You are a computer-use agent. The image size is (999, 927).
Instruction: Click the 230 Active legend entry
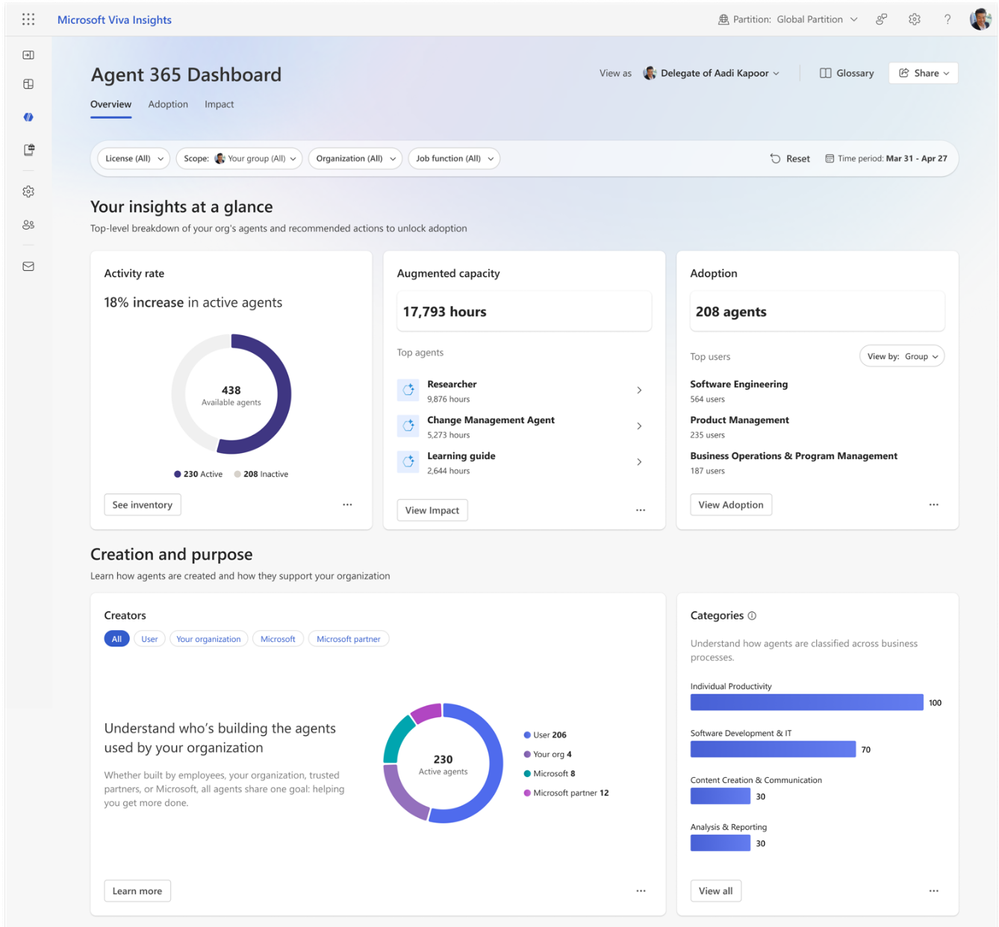[x=198, y=474]
